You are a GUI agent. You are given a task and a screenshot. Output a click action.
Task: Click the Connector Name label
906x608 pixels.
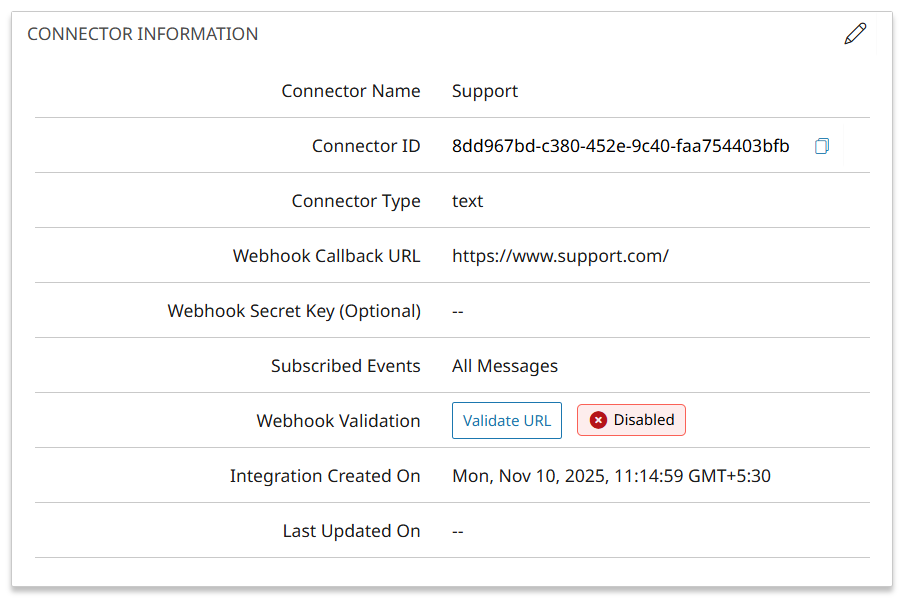[351, 91]
